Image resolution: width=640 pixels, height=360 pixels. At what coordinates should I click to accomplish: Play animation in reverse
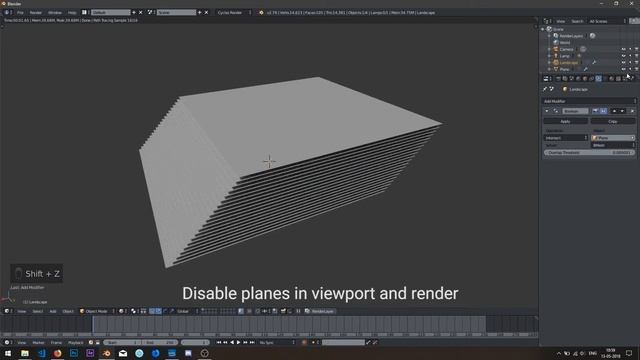point(232,342)
